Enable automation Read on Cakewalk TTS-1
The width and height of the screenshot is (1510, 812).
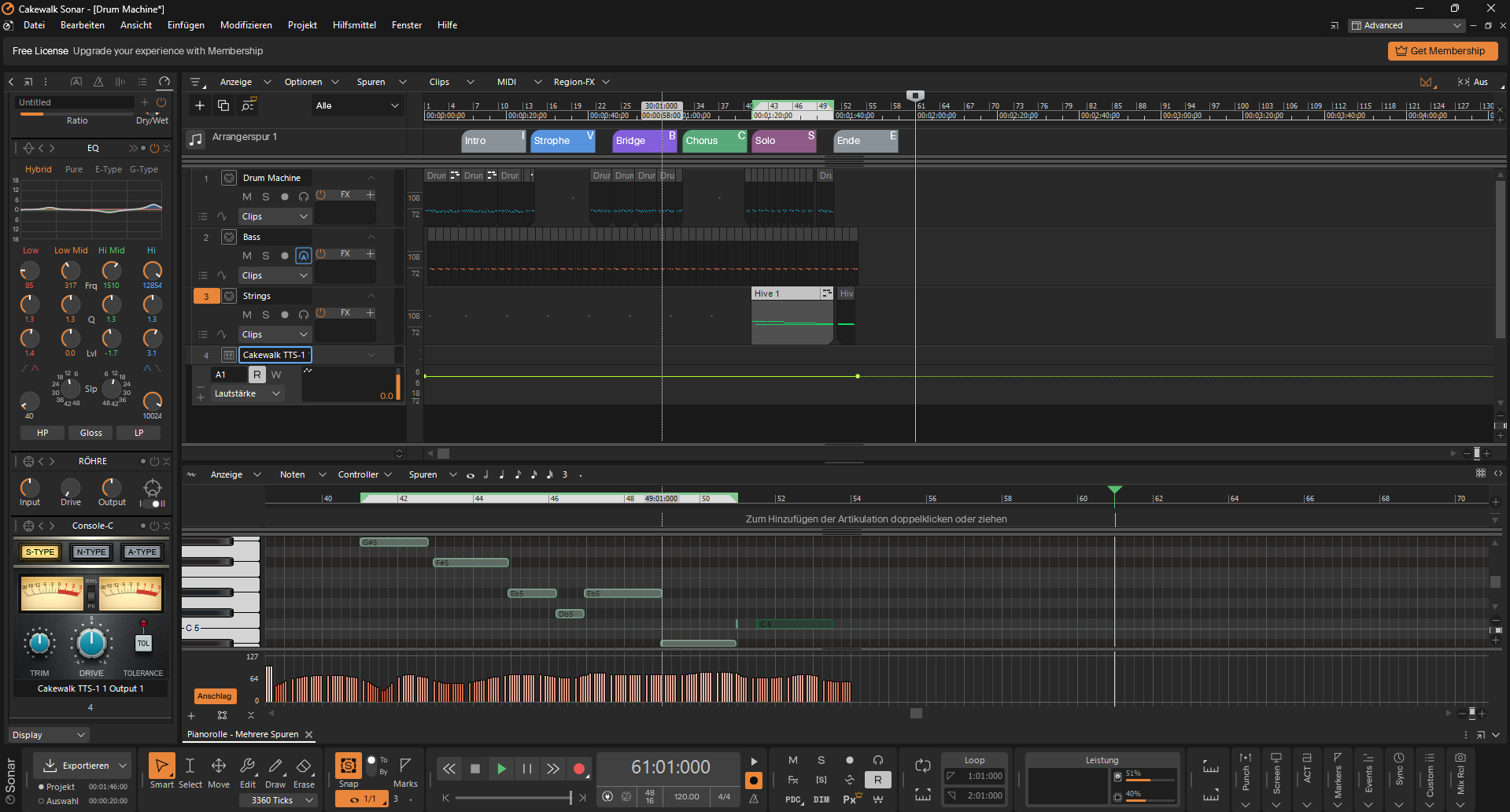tap(257, 375)
